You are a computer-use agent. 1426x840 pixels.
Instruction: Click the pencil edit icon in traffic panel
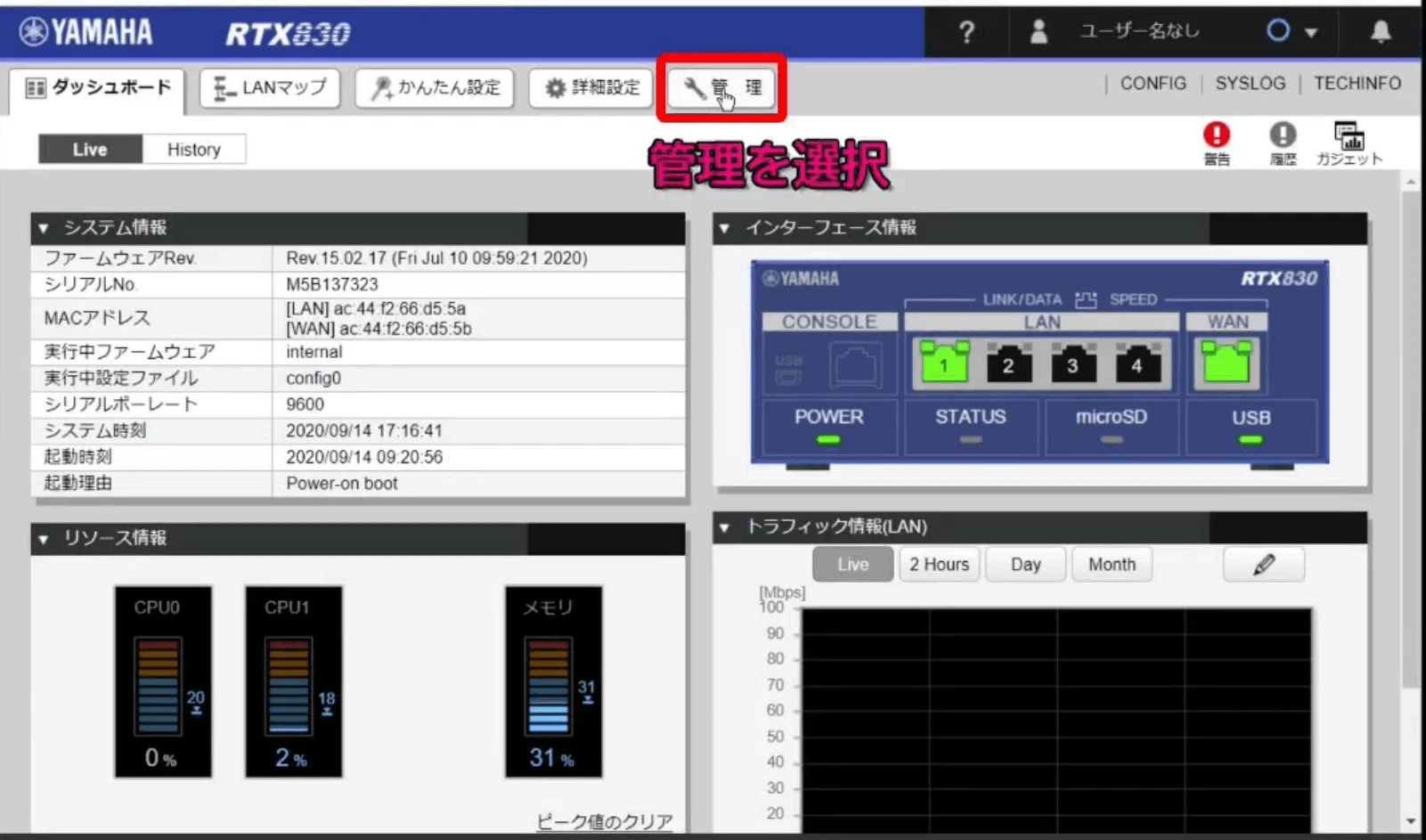(1264, 565)
